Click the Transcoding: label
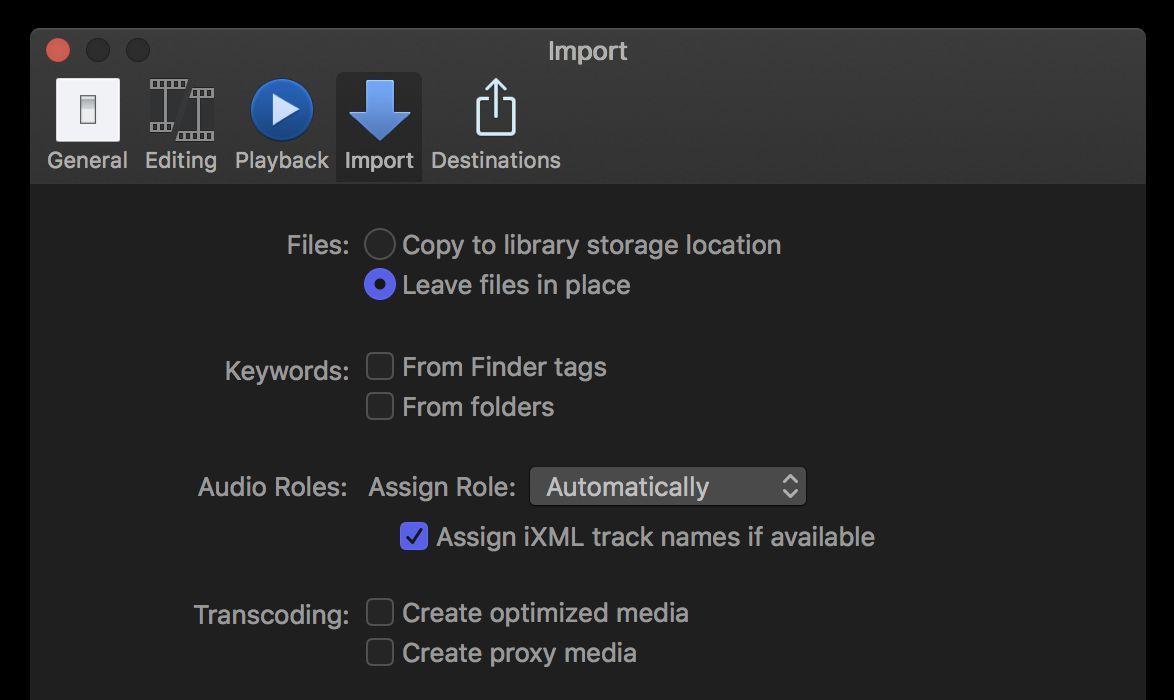The image size is (1174, 700). coord(272,615)
